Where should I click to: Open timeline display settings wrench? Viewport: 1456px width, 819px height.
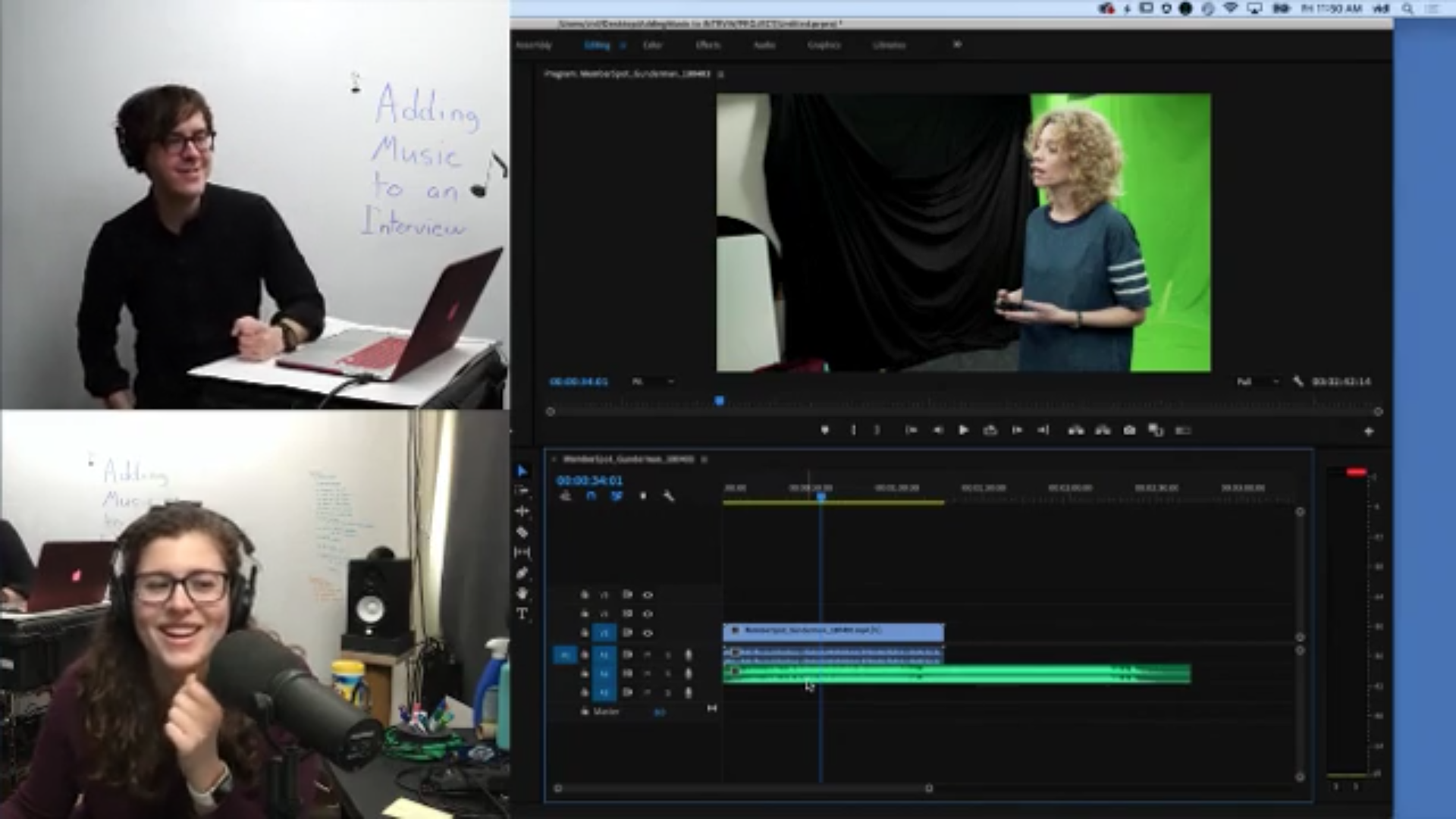(668, 496)
